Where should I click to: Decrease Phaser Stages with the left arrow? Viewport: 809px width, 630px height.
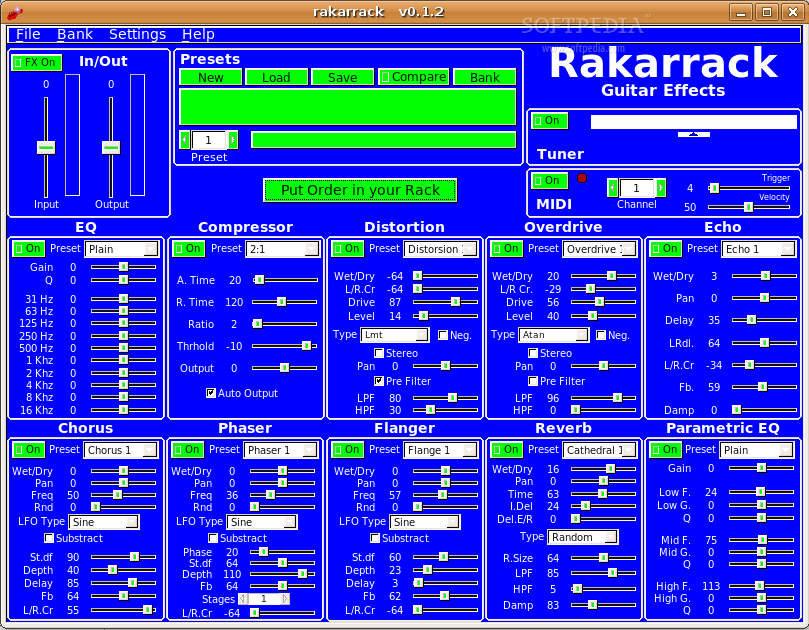pos(243,598)
